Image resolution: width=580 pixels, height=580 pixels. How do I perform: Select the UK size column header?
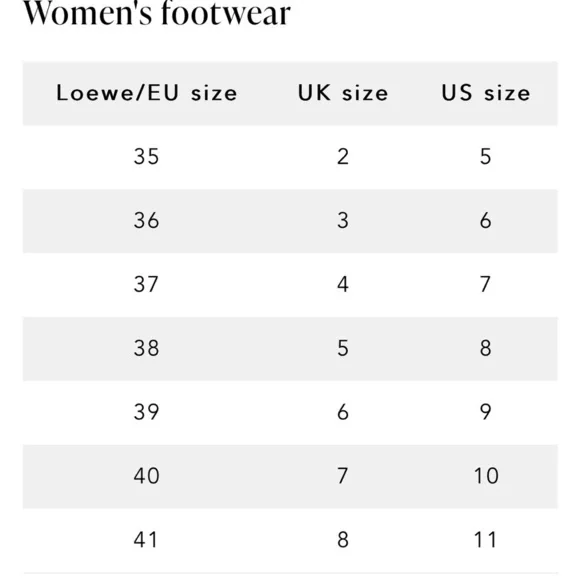(x=343, y=93)
